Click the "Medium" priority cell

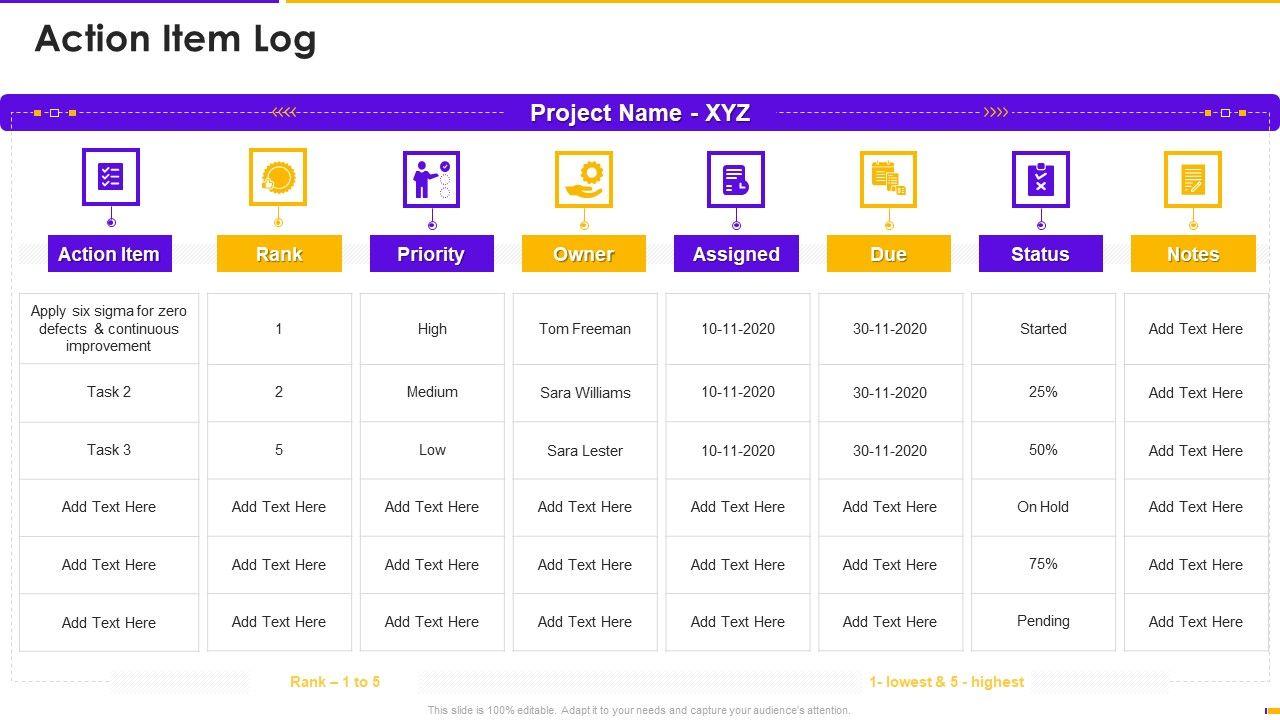[432, 392]
